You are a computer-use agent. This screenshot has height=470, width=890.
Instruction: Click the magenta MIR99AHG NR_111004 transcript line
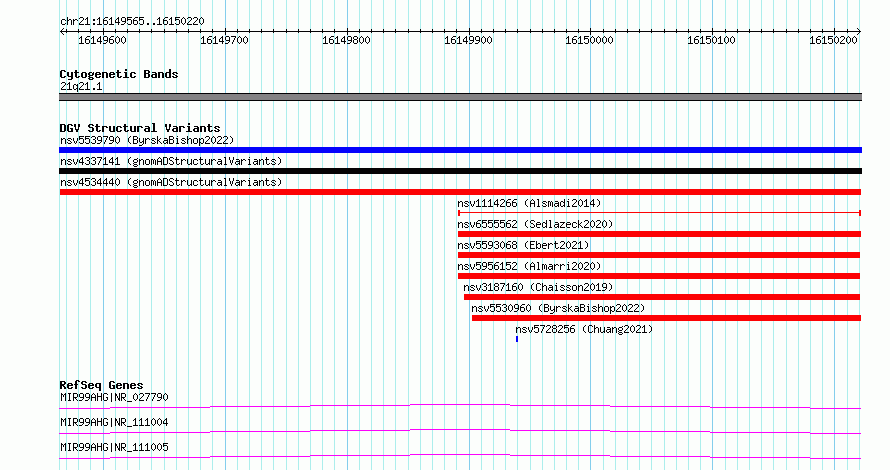[460, 431]
